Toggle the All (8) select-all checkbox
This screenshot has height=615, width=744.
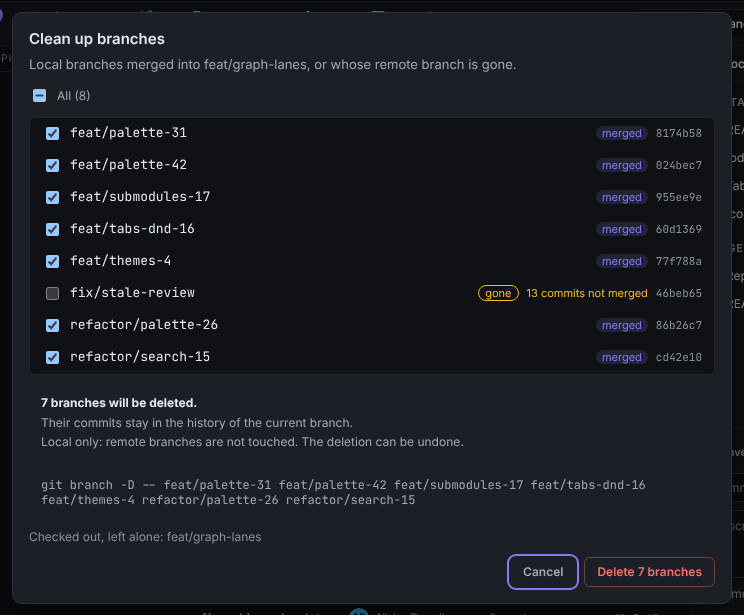pos(39,96)
